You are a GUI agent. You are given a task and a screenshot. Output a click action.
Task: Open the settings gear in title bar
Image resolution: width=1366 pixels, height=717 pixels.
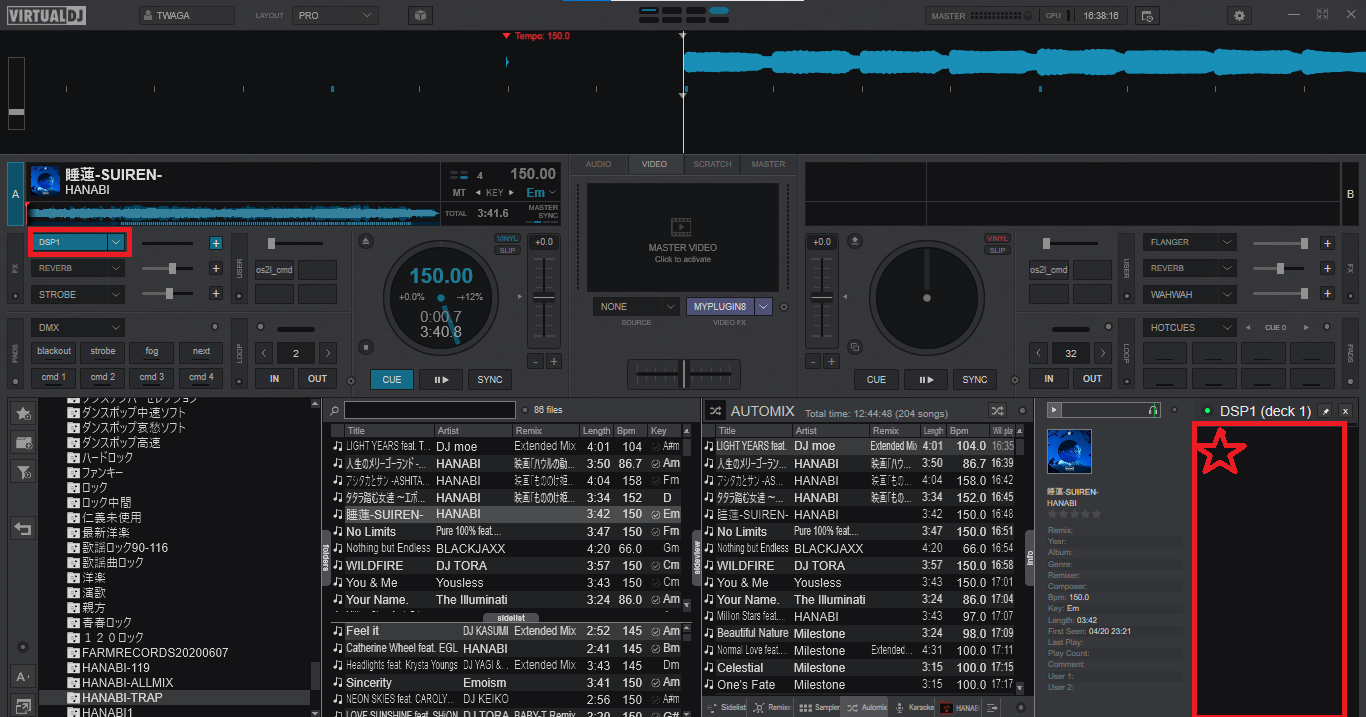tap(1240, 16)
